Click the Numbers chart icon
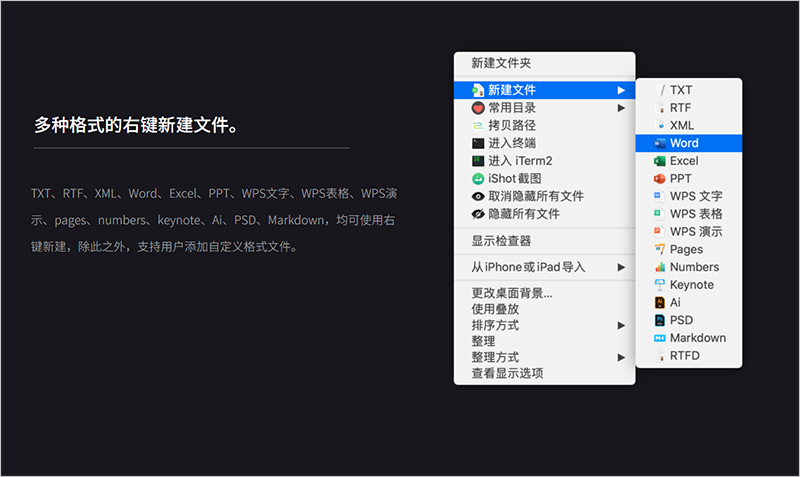The height and width of the screenshot is (477, 800). click(x=660, y=267)
